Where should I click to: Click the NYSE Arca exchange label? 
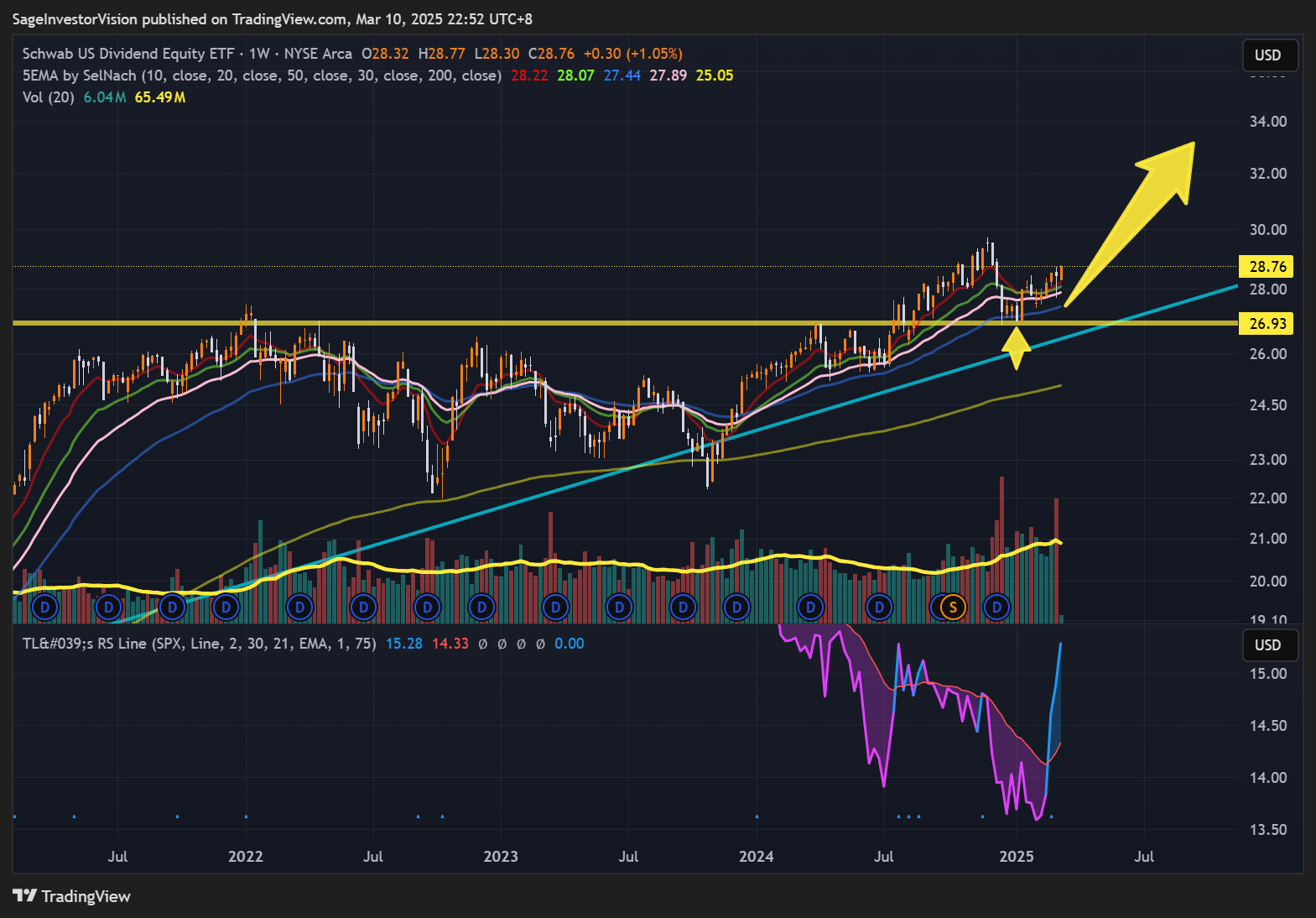coord(318,54)
